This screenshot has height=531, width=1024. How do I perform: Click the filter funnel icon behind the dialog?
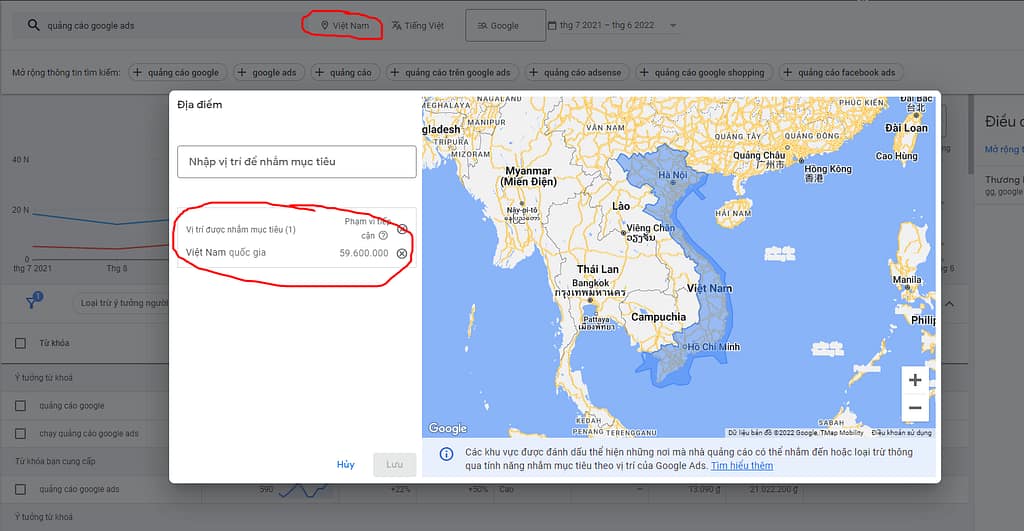[33, 301]
